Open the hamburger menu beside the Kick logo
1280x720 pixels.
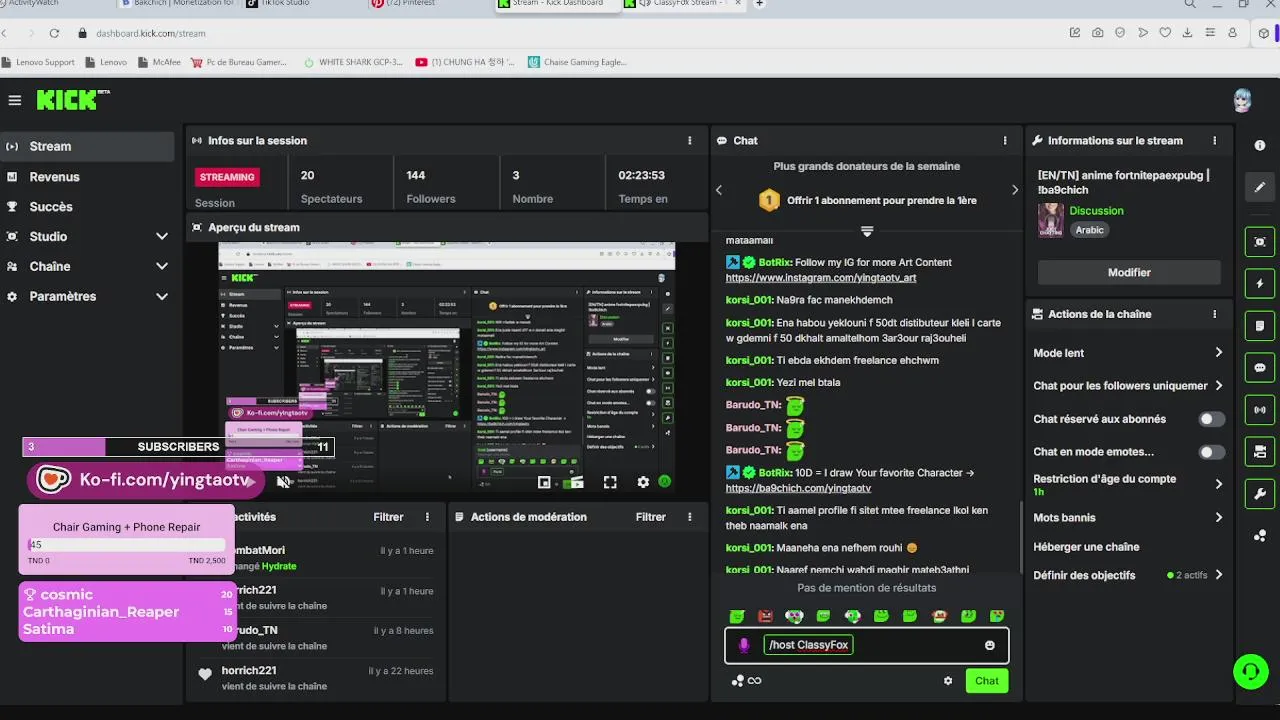click(x=14, y=100)
